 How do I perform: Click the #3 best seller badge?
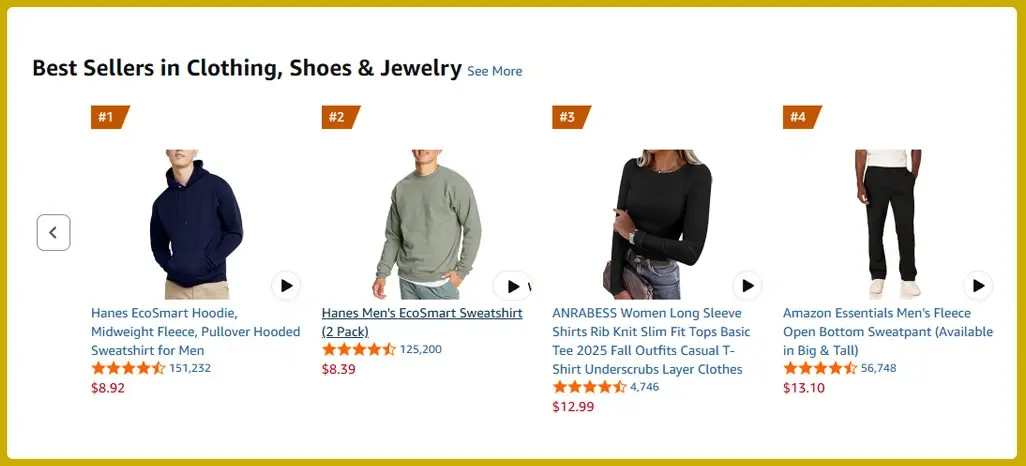568,117
